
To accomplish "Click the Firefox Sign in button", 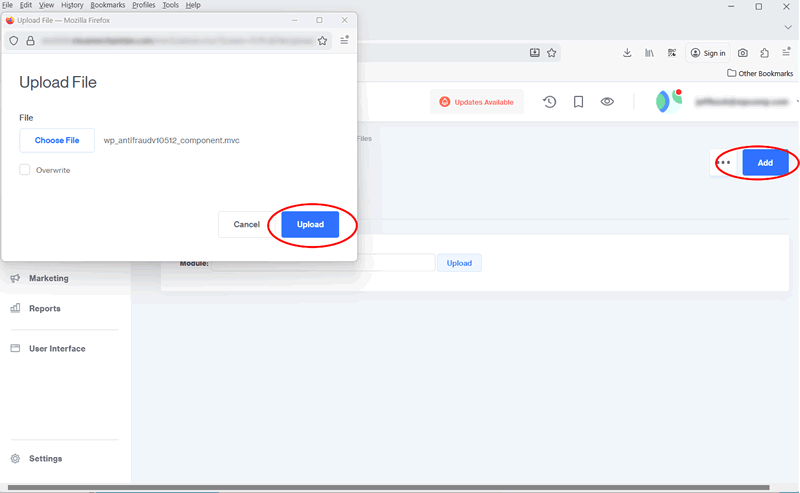I will click(708, 53).
